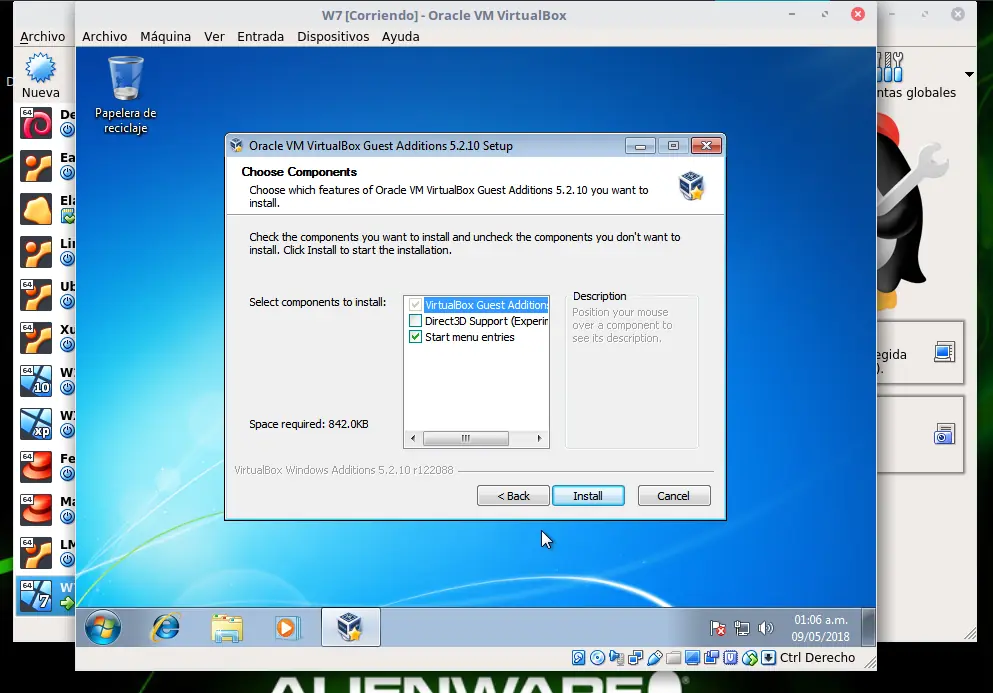Image resolution: width=993 pixels, height=693 pixels.
Task: Launch Internet Explorer from the taskbar
Action: pos(165,627)
